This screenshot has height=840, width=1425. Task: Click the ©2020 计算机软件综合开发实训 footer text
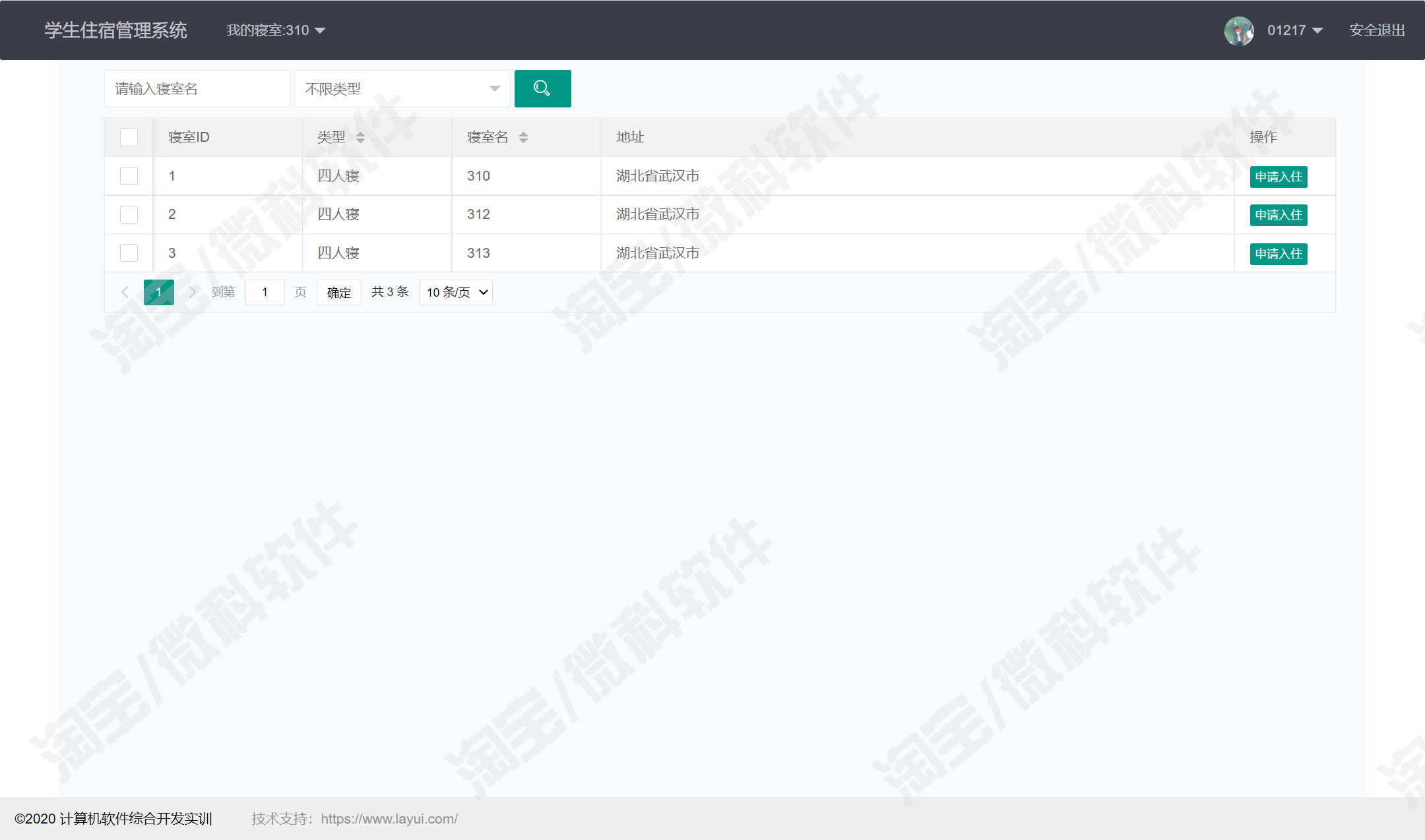pyautogui.click(x=113, y=819)
